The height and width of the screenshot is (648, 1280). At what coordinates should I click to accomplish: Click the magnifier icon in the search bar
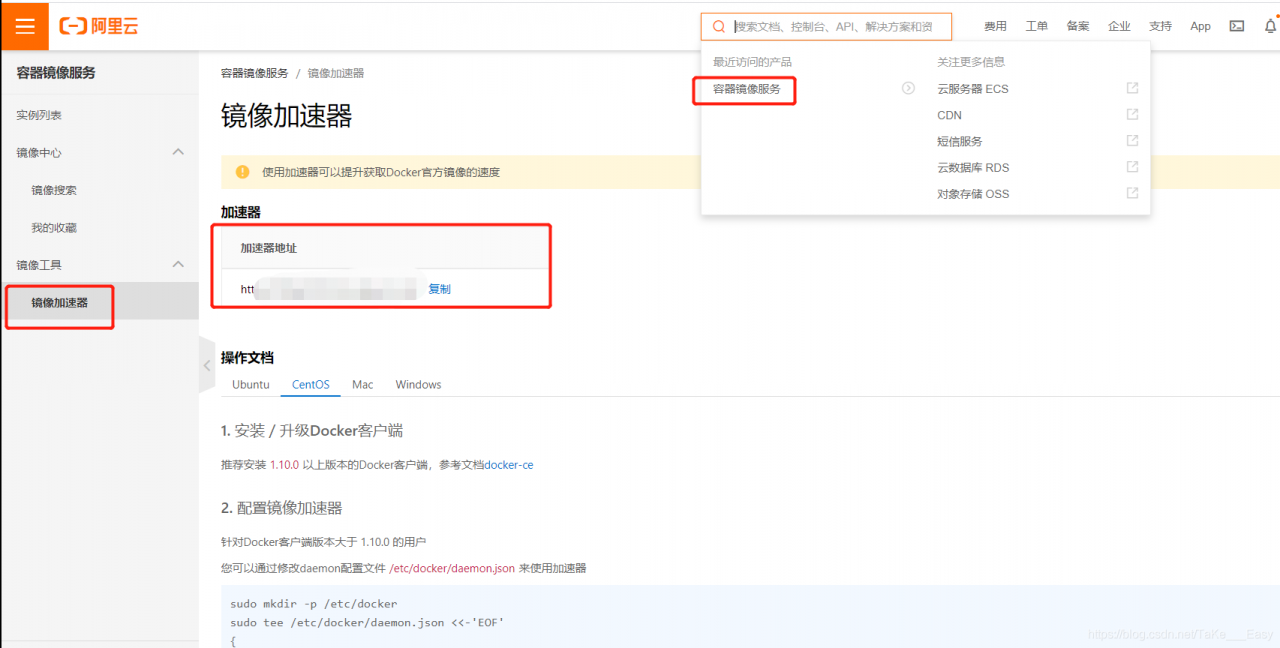[x=719, y=26]
